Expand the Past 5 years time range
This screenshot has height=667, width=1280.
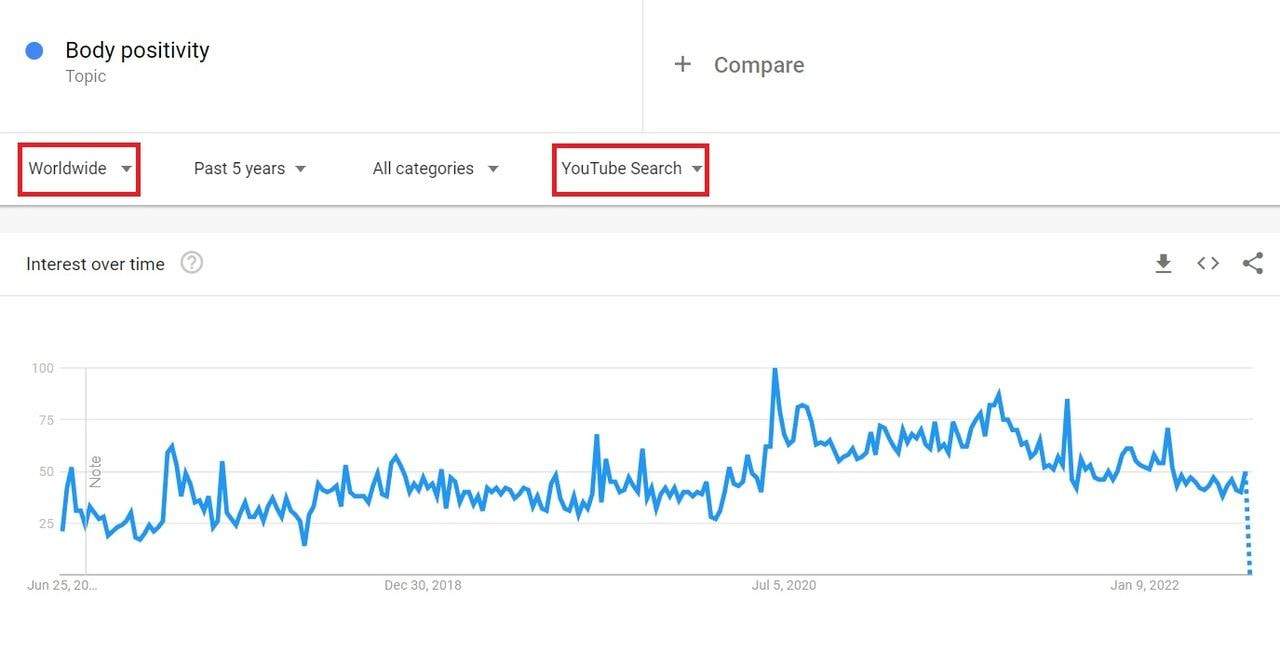(250, 169)
